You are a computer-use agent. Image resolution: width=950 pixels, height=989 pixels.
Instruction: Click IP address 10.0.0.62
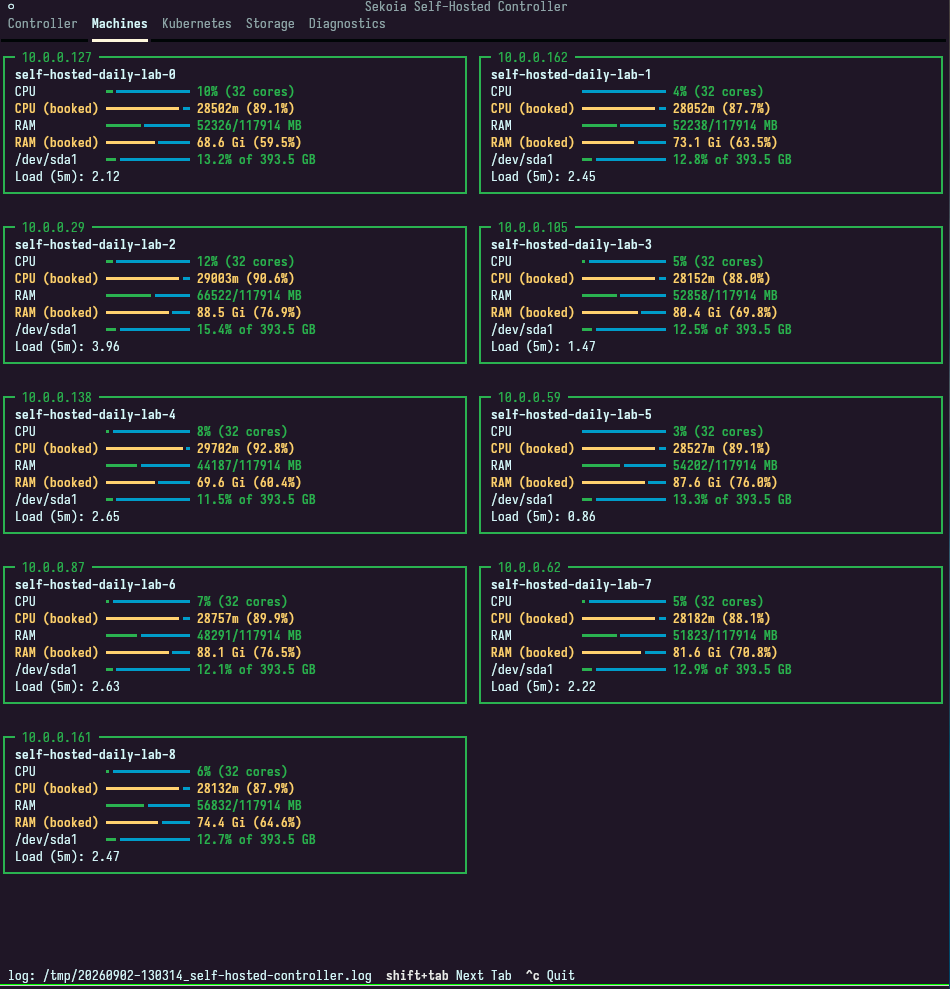(x=529, y=567)
